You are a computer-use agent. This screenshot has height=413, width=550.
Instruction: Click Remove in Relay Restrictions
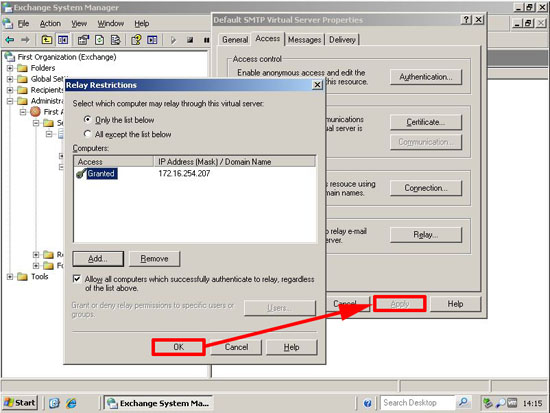(x=154, y=259)
